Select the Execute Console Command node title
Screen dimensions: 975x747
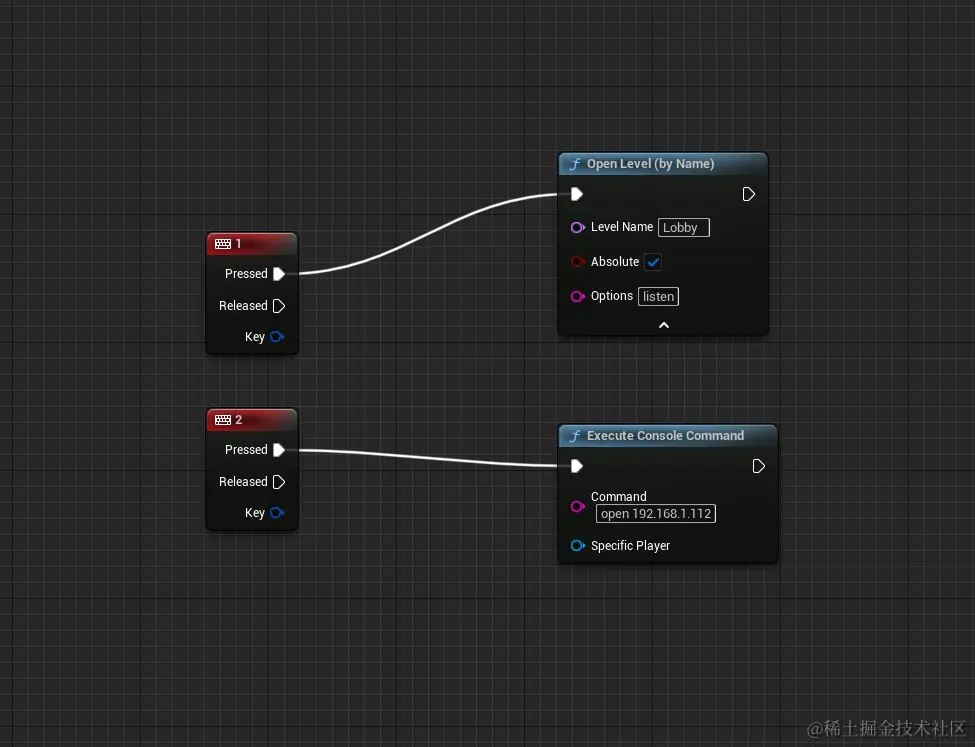pos(665,435)
